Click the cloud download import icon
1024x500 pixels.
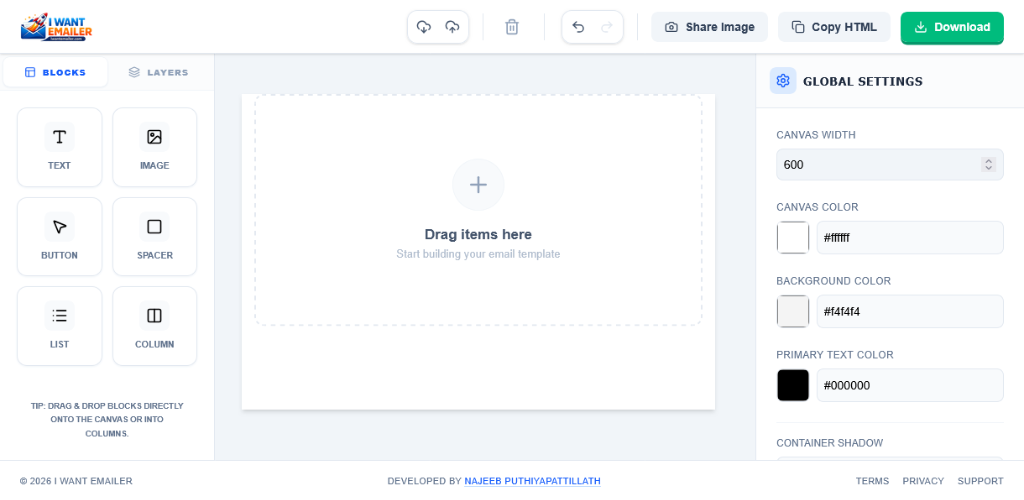click(x=424, y=27)
